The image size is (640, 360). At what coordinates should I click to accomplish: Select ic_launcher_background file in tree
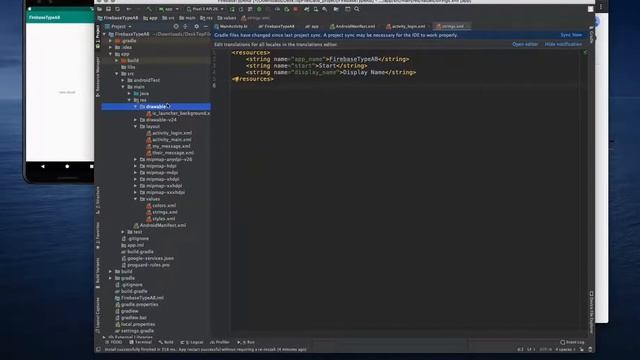[181, 113]
